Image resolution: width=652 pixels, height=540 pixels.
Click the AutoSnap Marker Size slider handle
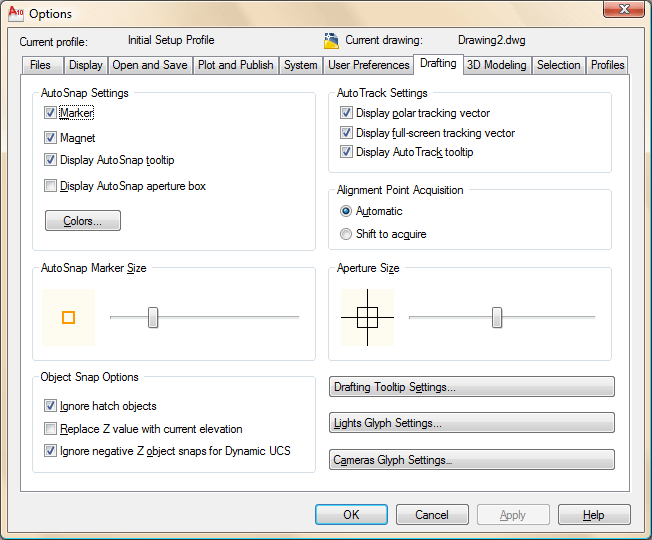pos(153,318)
